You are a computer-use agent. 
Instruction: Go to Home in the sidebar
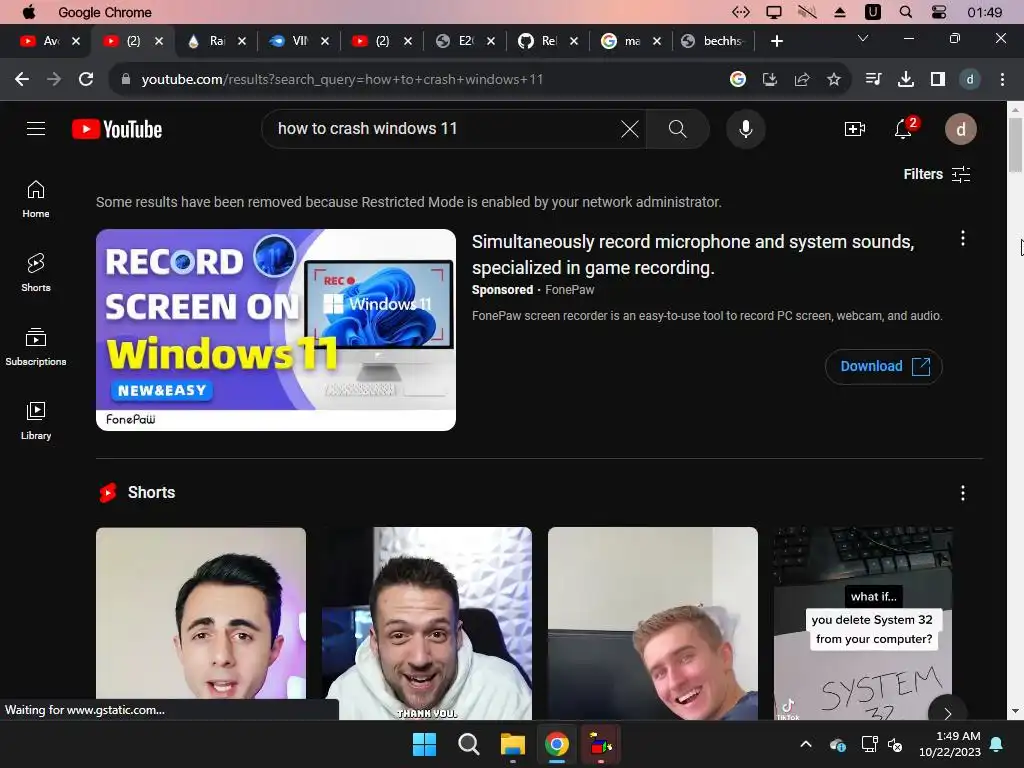point(36,199)
